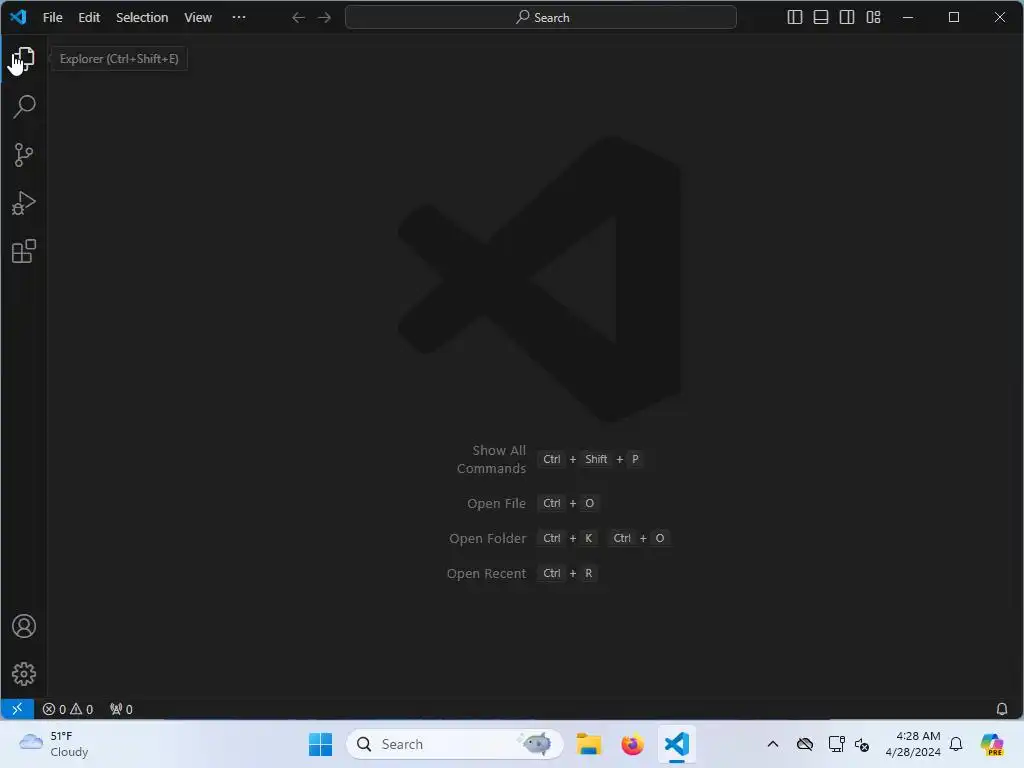1024x768 pixels.
Task: Open Customize Layout options
Action: click(x=873, y=18)
